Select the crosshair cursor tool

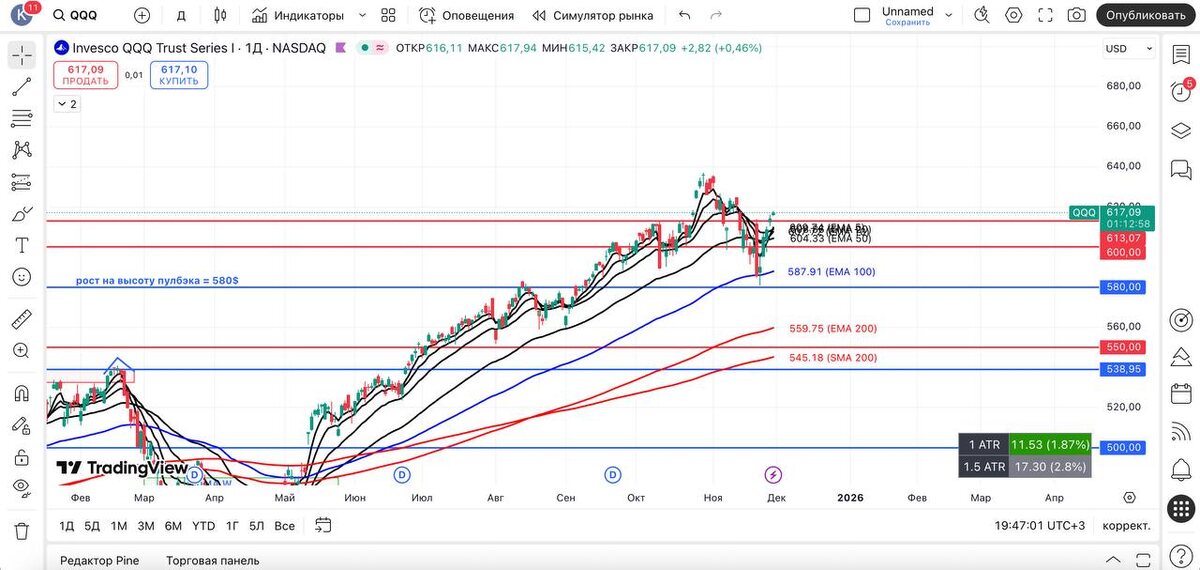pyautogui.click(x=22, y=55)
